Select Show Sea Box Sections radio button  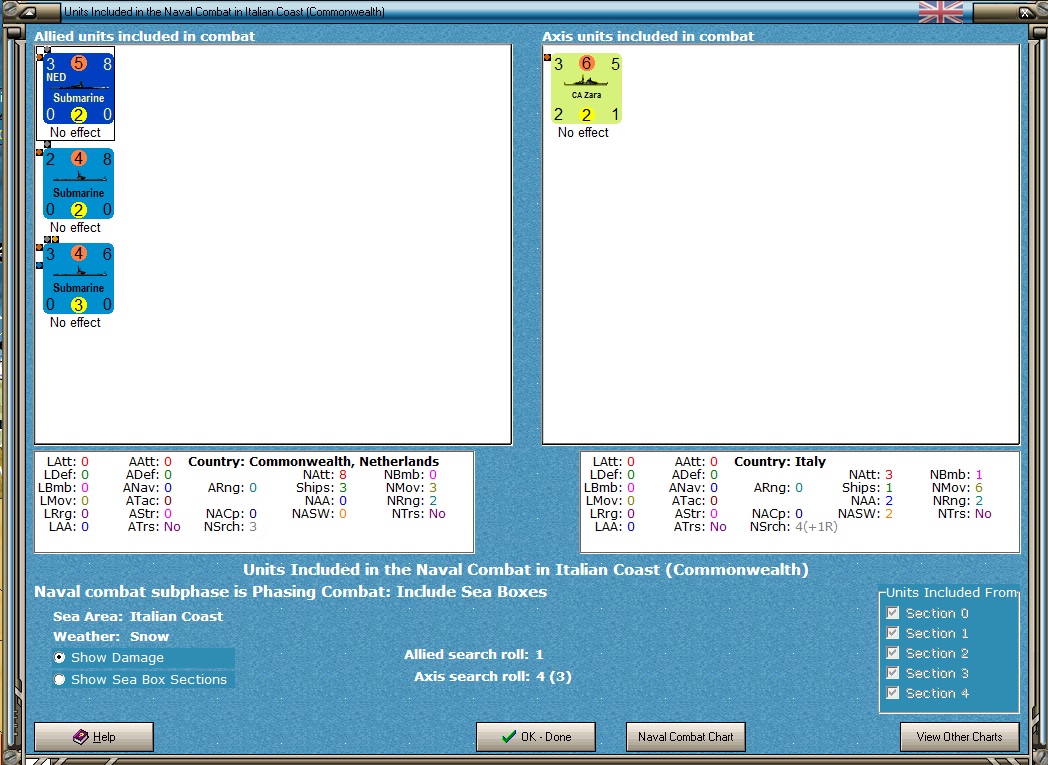(x=59, y=679)
